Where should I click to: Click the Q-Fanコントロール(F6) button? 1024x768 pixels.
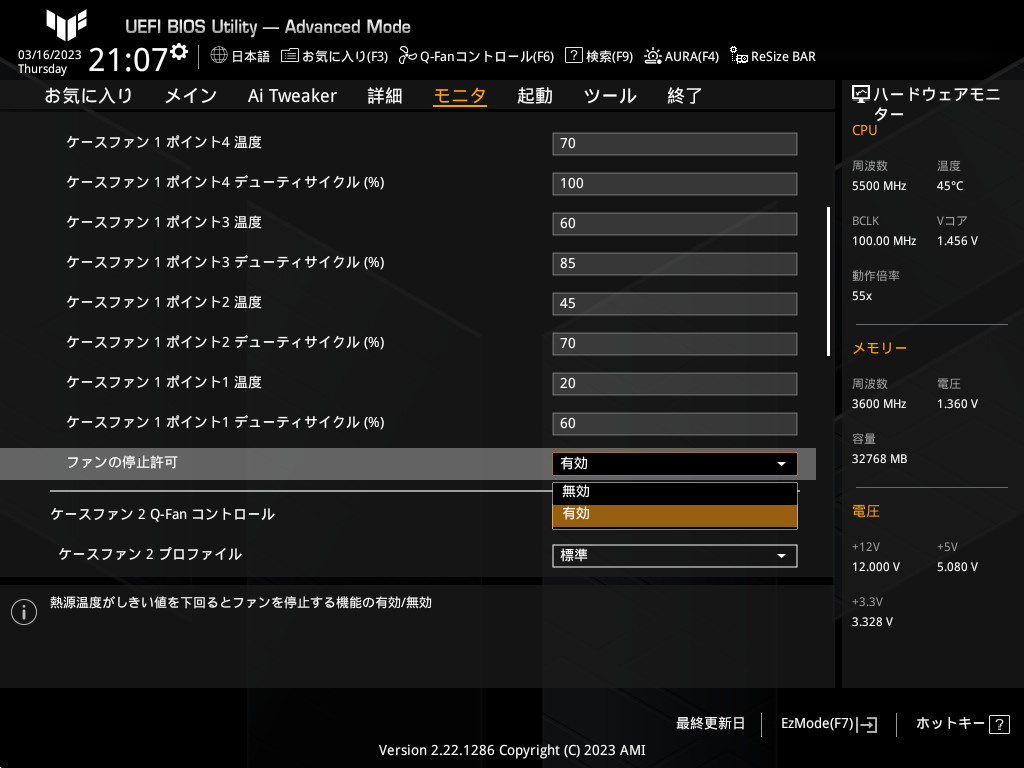477,56
